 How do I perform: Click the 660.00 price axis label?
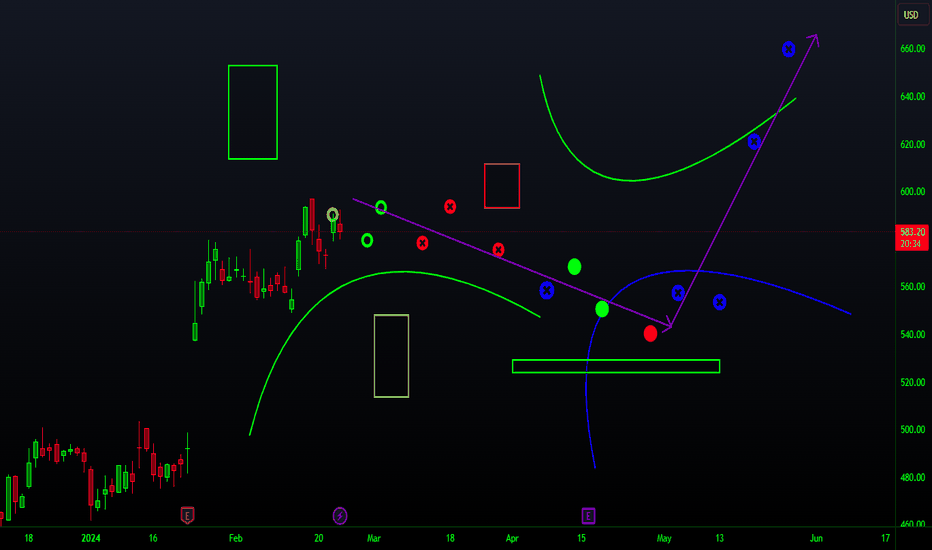click(912, 49)
